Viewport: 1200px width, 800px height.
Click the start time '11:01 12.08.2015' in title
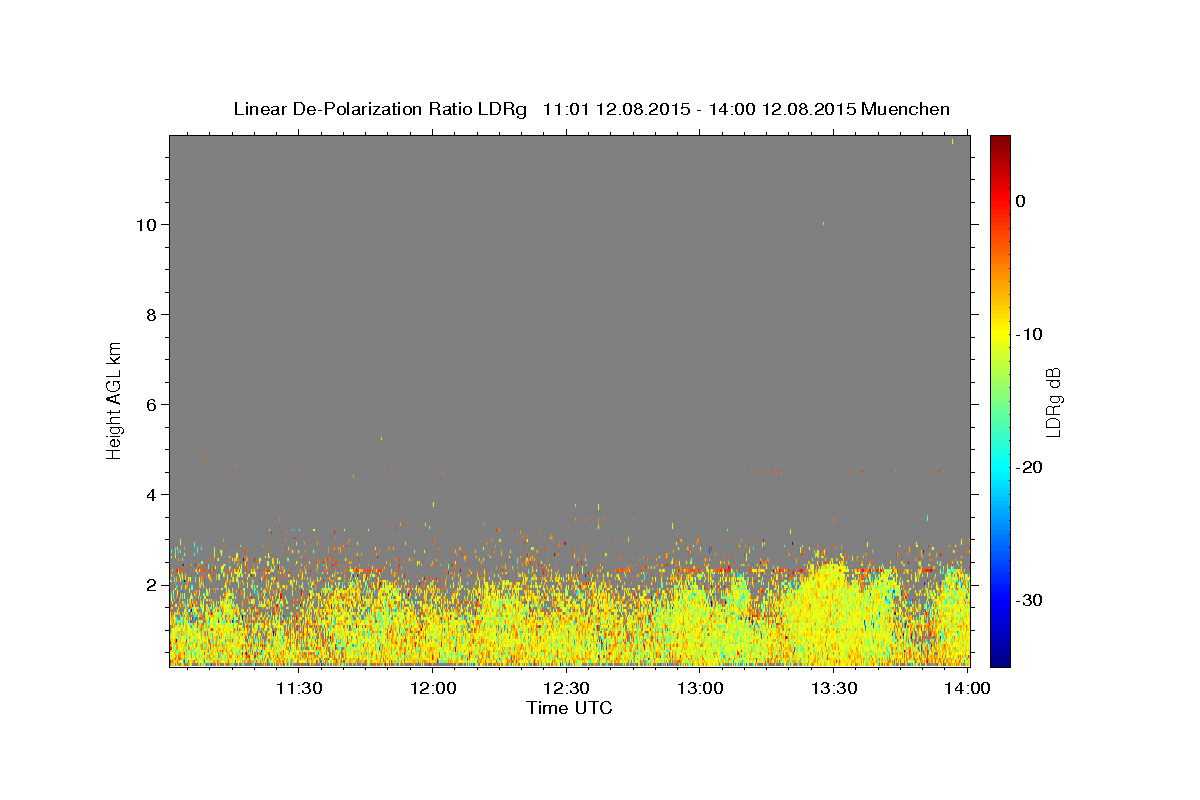point(615,109)
